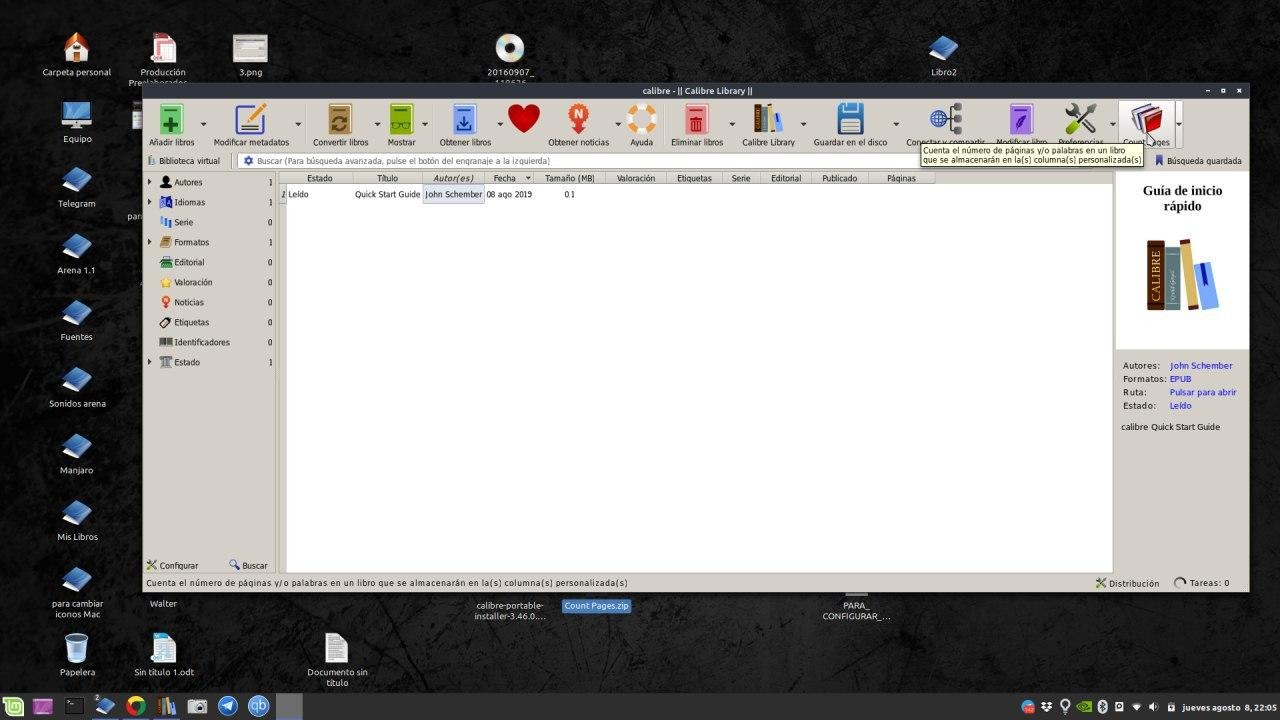
Task: Launch the terminal from the taskbar
Action: pos(73,706)
